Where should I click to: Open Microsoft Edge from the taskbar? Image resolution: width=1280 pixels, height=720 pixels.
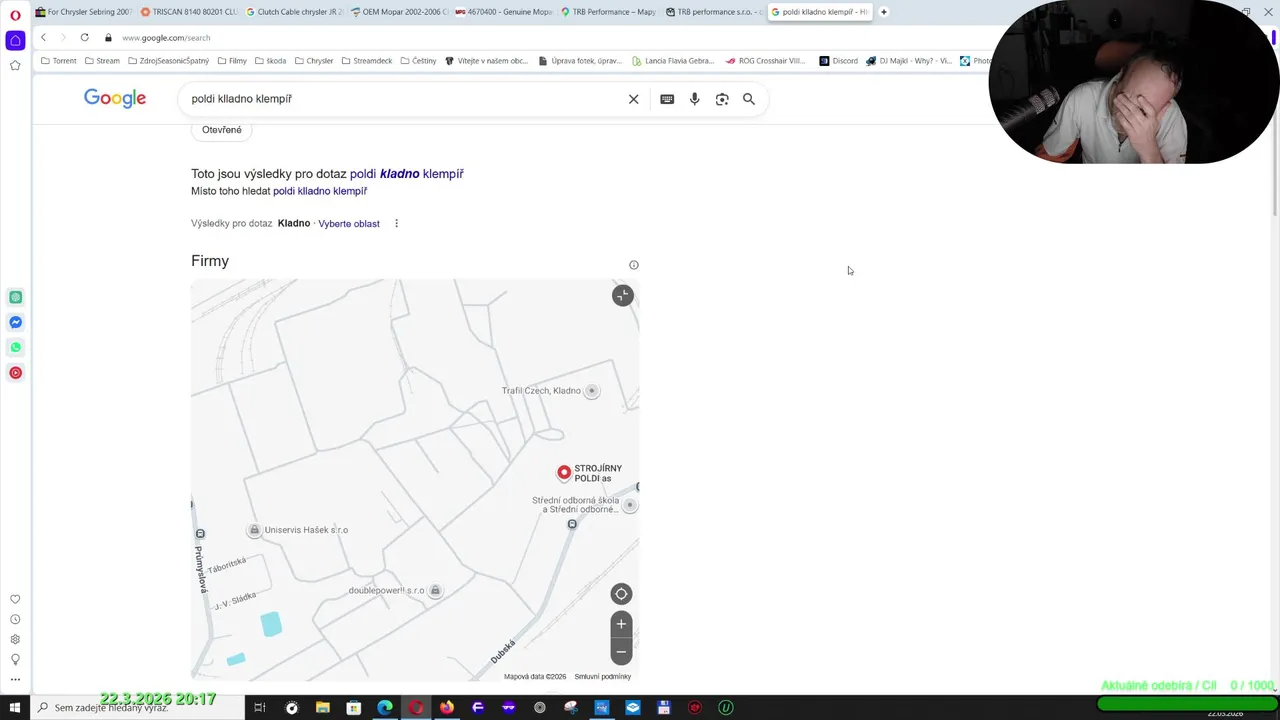384,708
